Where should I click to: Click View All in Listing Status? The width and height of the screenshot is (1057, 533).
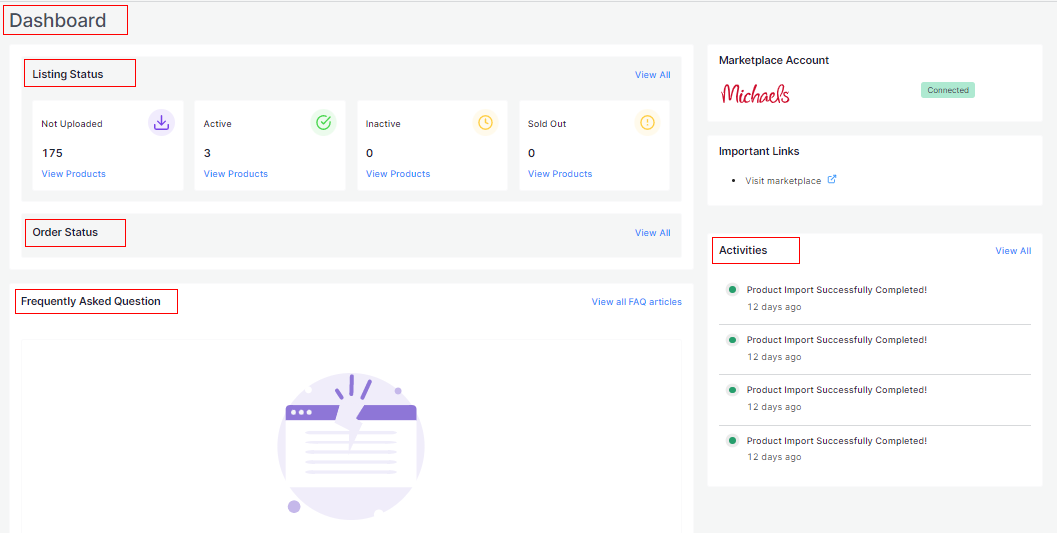tap(652, 75)
